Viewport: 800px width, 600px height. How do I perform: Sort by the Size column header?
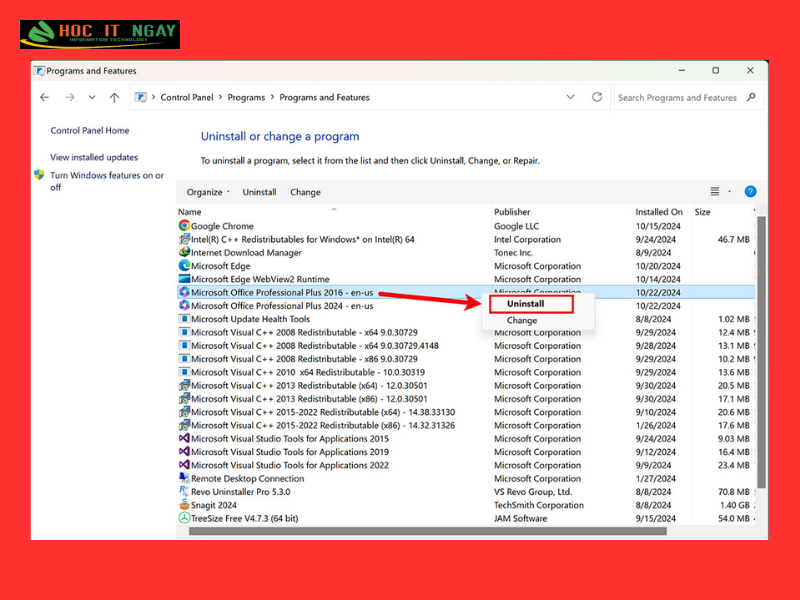703,212
